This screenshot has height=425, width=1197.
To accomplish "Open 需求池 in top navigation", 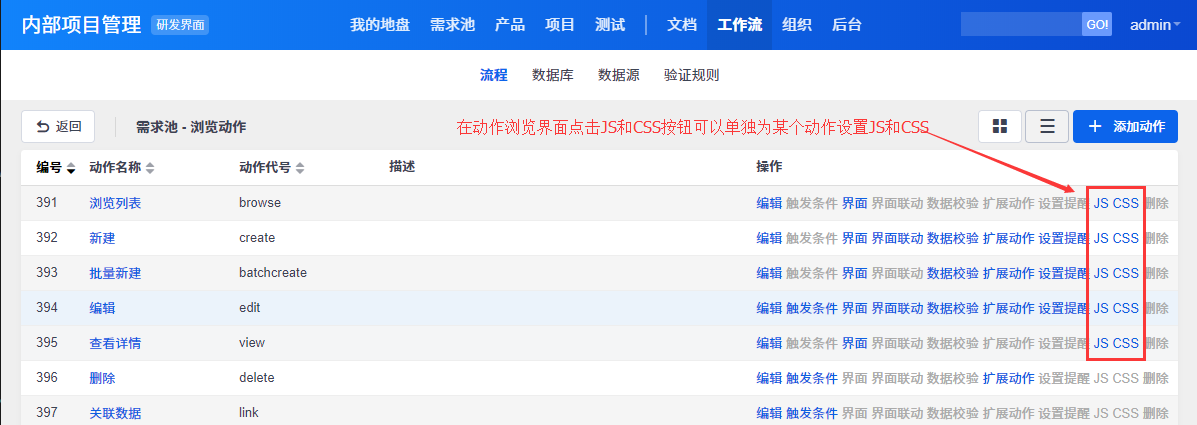I will [x=452, y=24].
